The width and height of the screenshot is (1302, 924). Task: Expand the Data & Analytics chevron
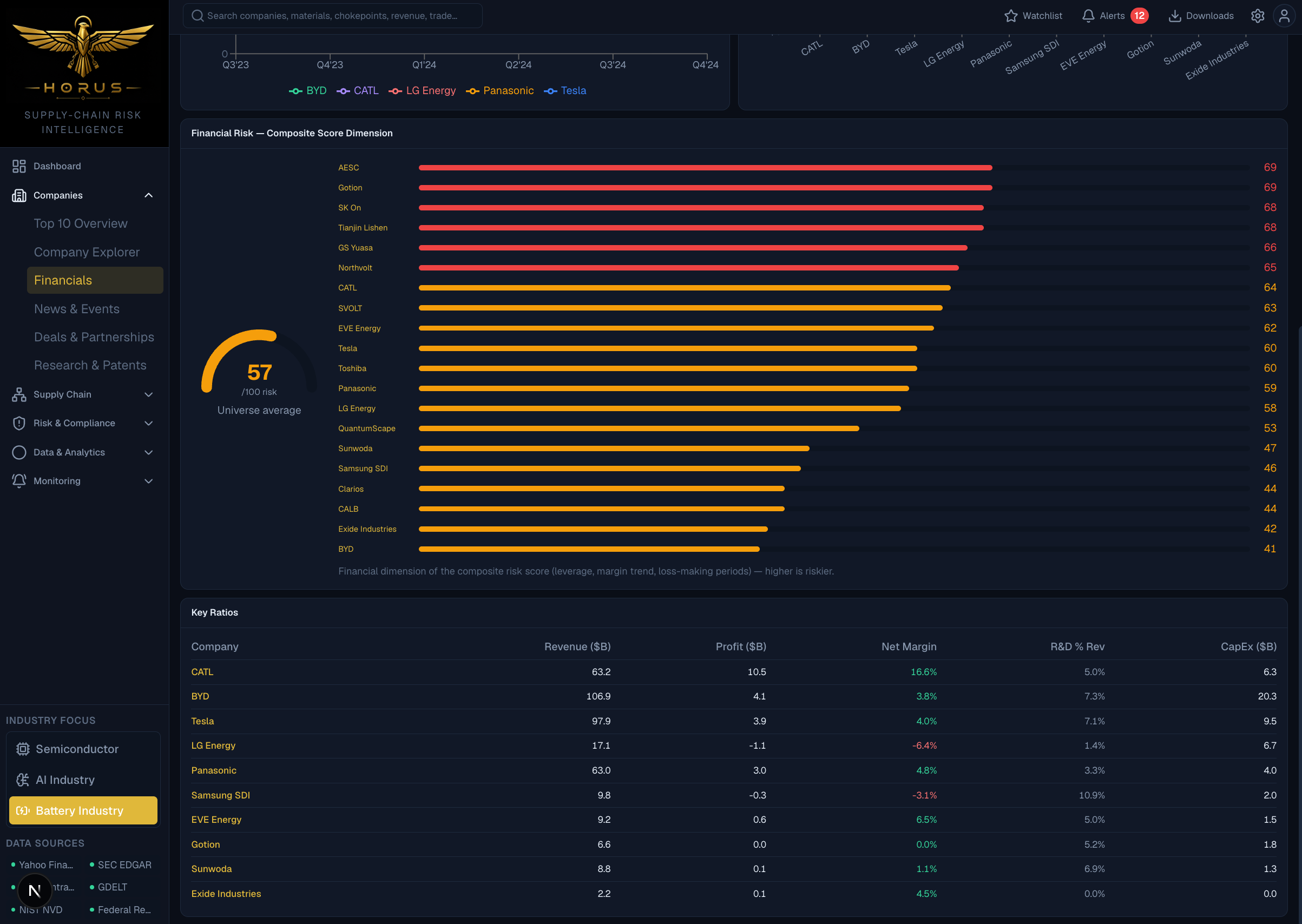(x=148, y=452)
